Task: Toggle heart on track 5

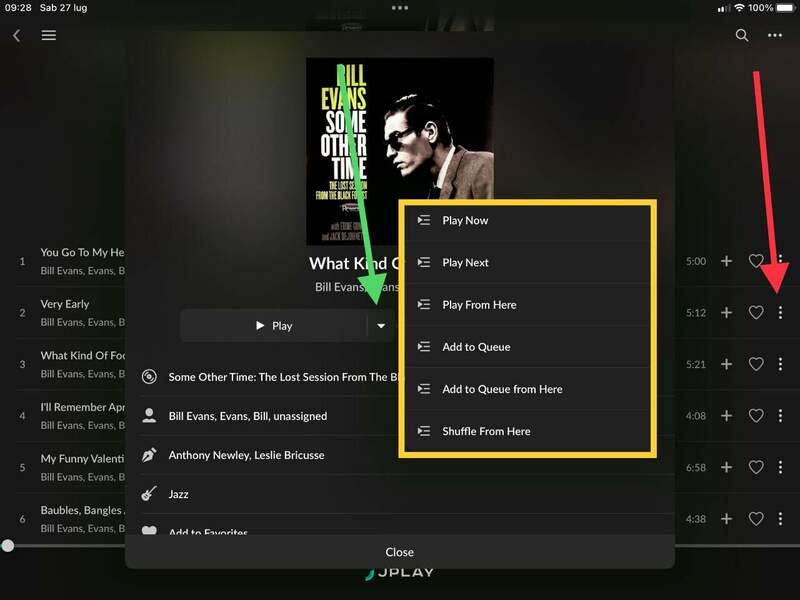Action: [756, 467]
